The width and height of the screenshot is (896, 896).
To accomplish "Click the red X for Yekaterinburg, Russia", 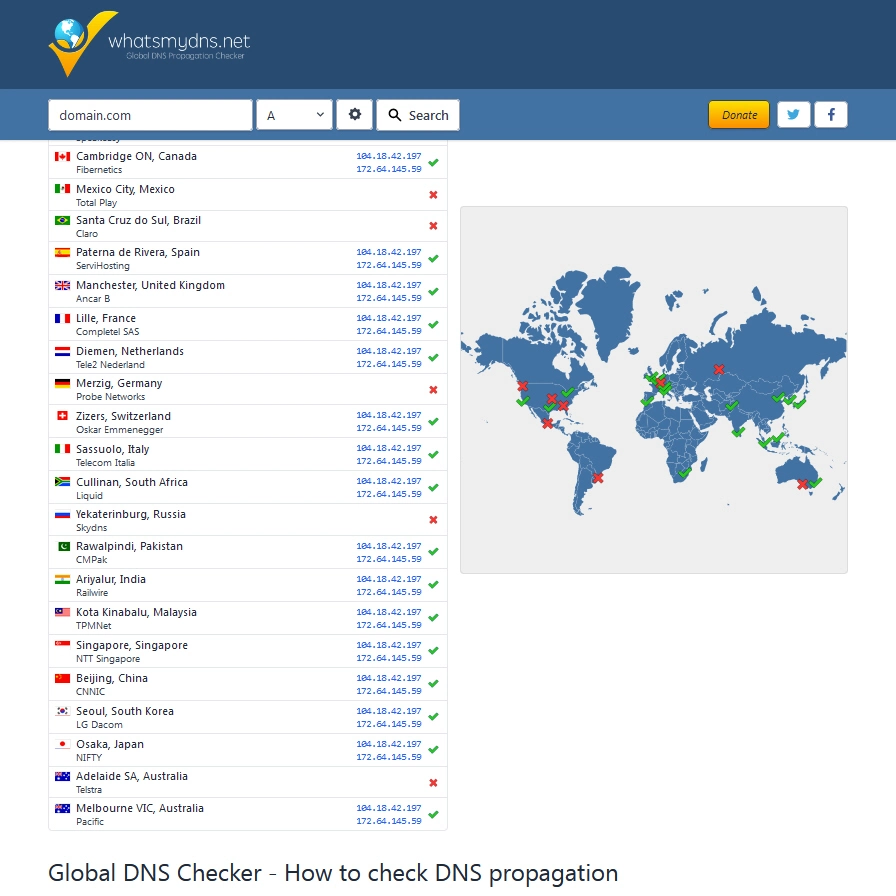I will click(x=432, y=519).
